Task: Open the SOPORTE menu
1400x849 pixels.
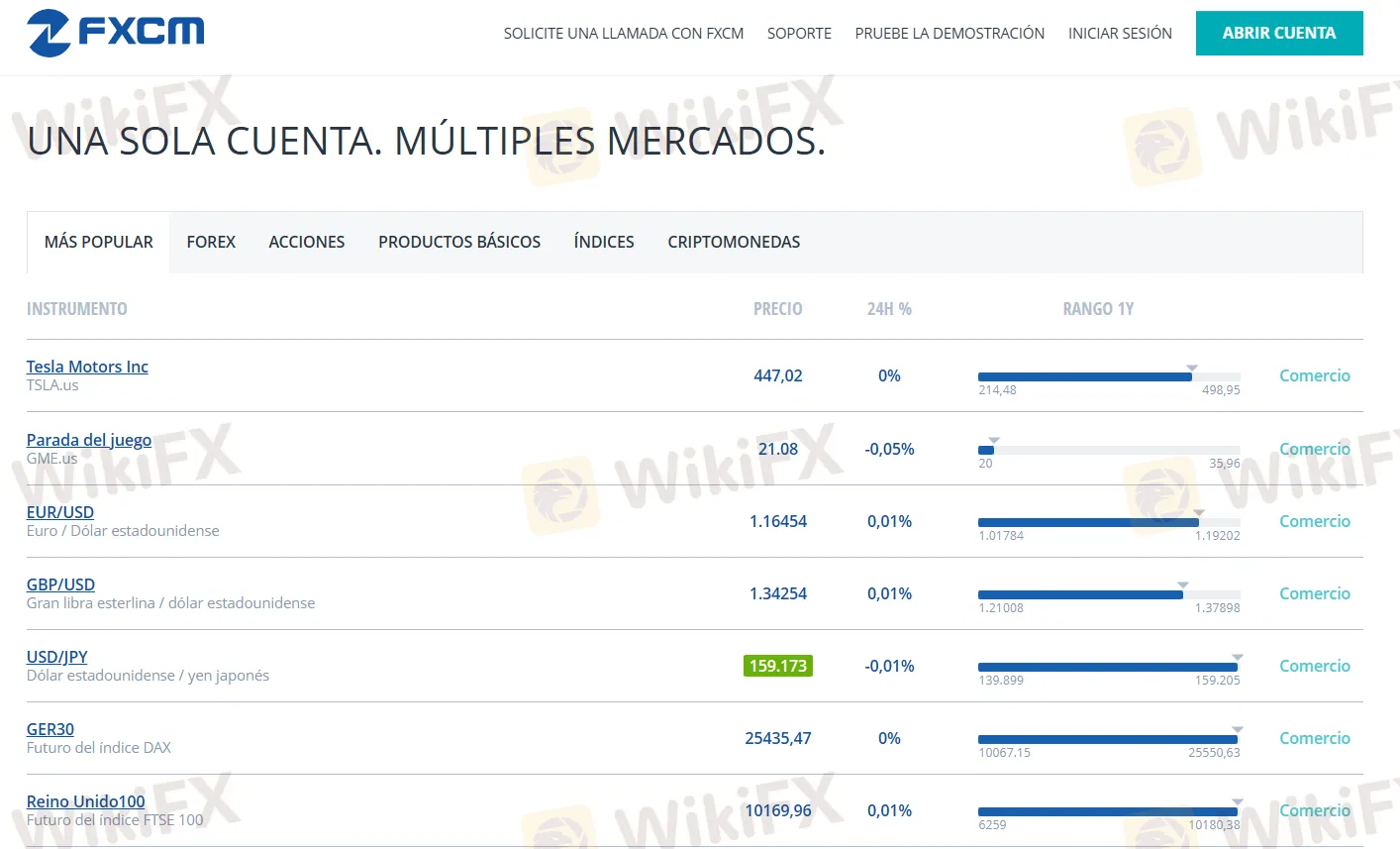Action: [799, 33]
